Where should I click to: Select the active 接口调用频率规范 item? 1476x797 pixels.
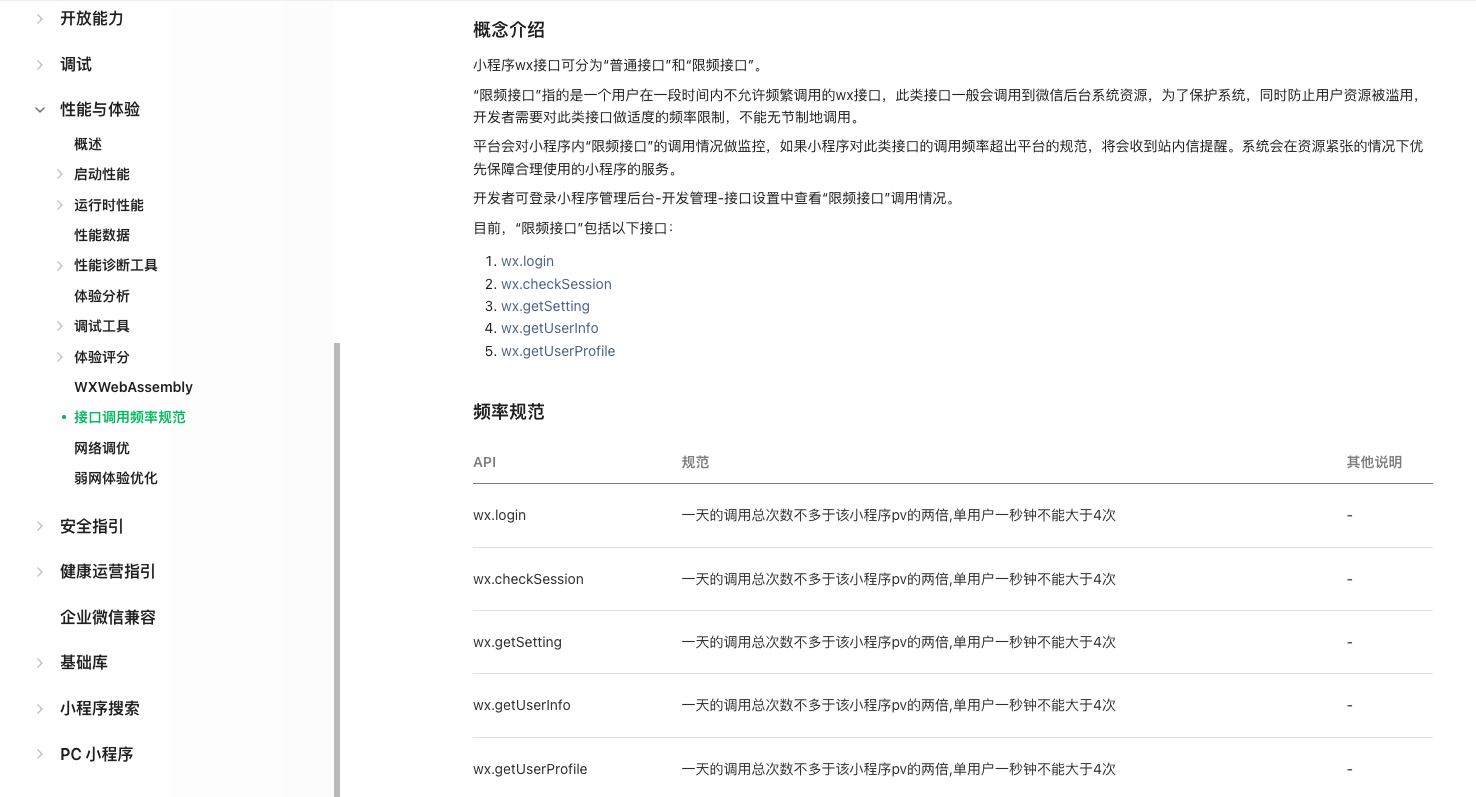130,417
